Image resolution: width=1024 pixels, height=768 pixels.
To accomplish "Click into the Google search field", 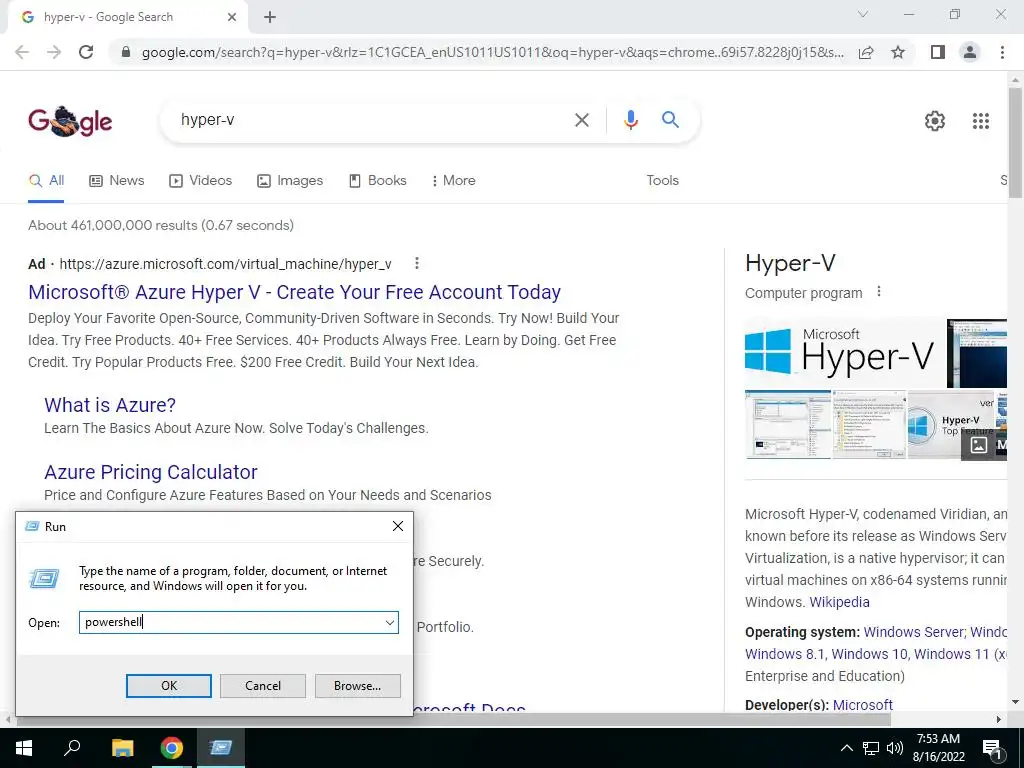I will [369, 120].
